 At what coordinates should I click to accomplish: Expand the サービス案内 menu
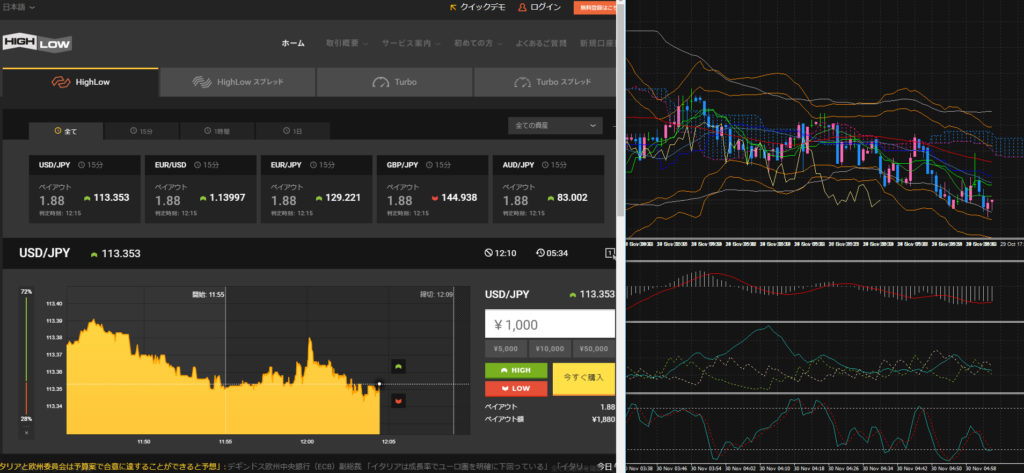coord(410,43)
